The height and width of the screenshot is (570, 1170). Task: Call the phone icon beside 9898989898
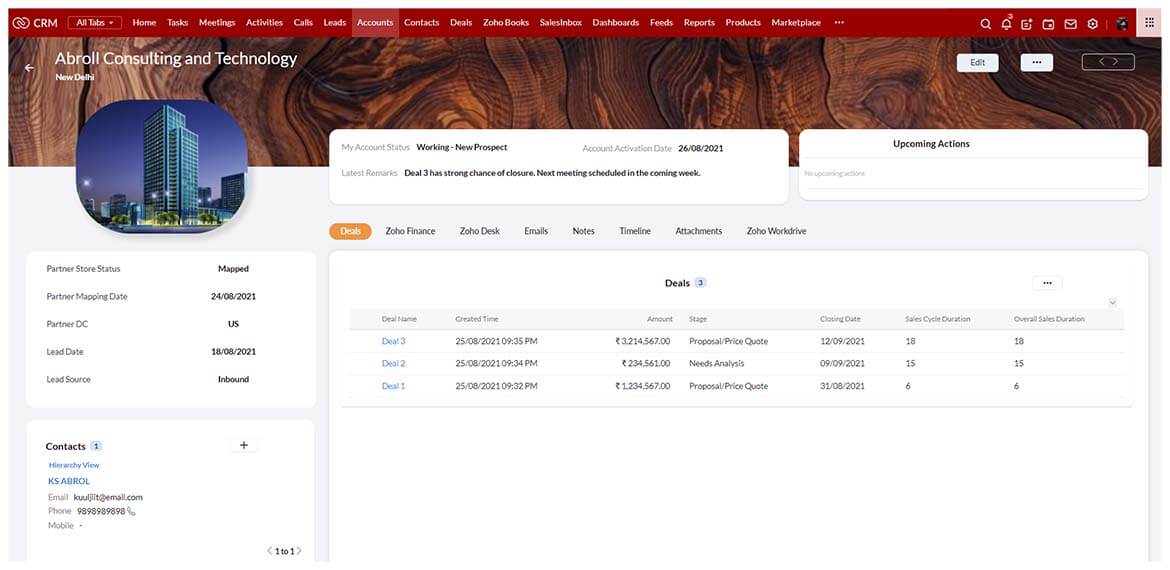point(132,511)
